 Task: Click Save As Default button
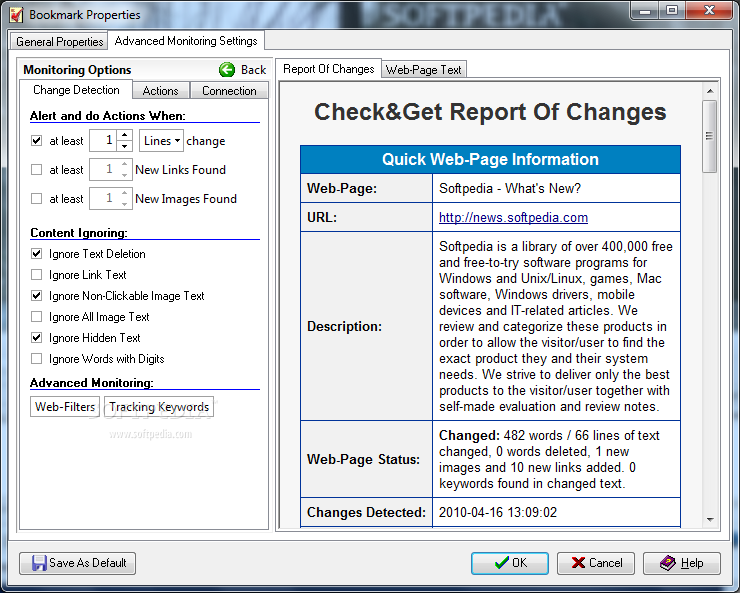click(x=77, y=563)
